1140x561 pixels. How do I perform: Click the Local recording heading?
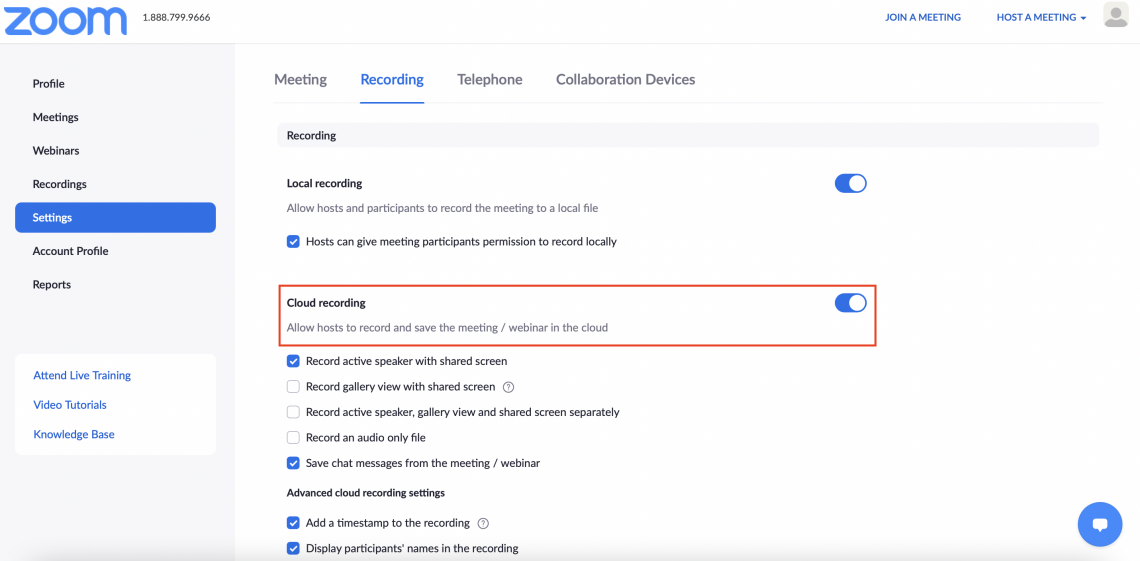324,183
